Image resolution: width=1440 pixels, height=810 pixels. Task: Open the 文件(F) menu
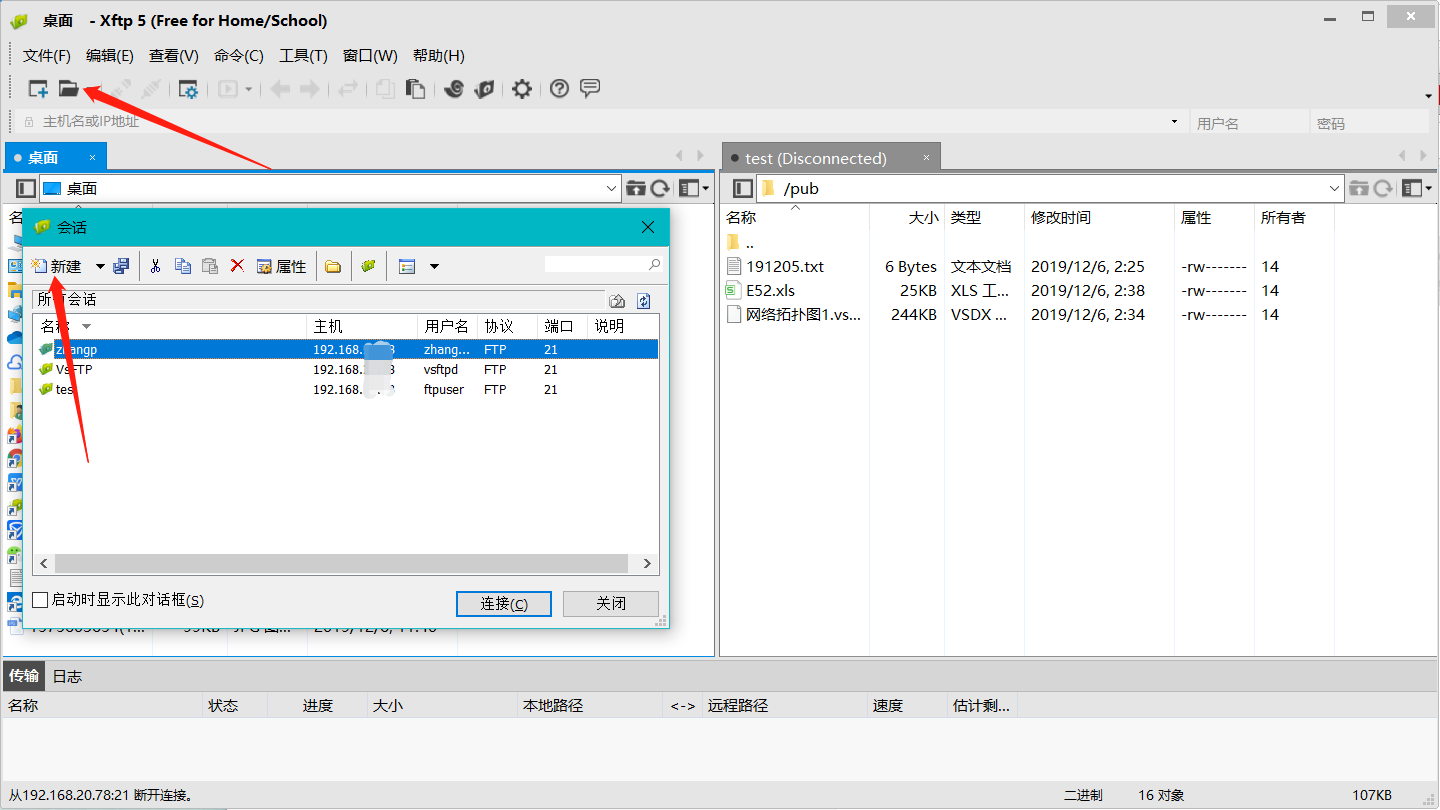[47, 56]
